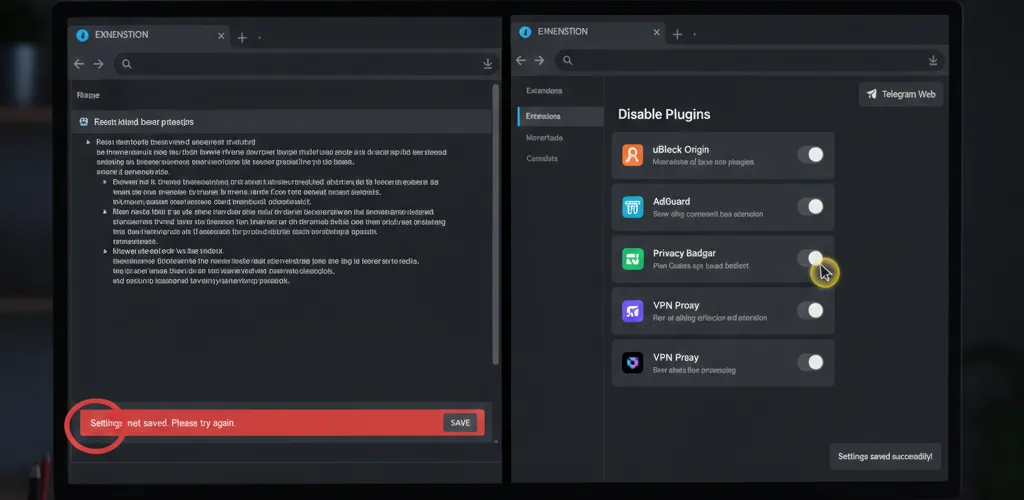The image size is (1024, 500).
Task: Open the highlighted Entenaions sidebar item
Action: pyautogui.click(x=560, y=116)
